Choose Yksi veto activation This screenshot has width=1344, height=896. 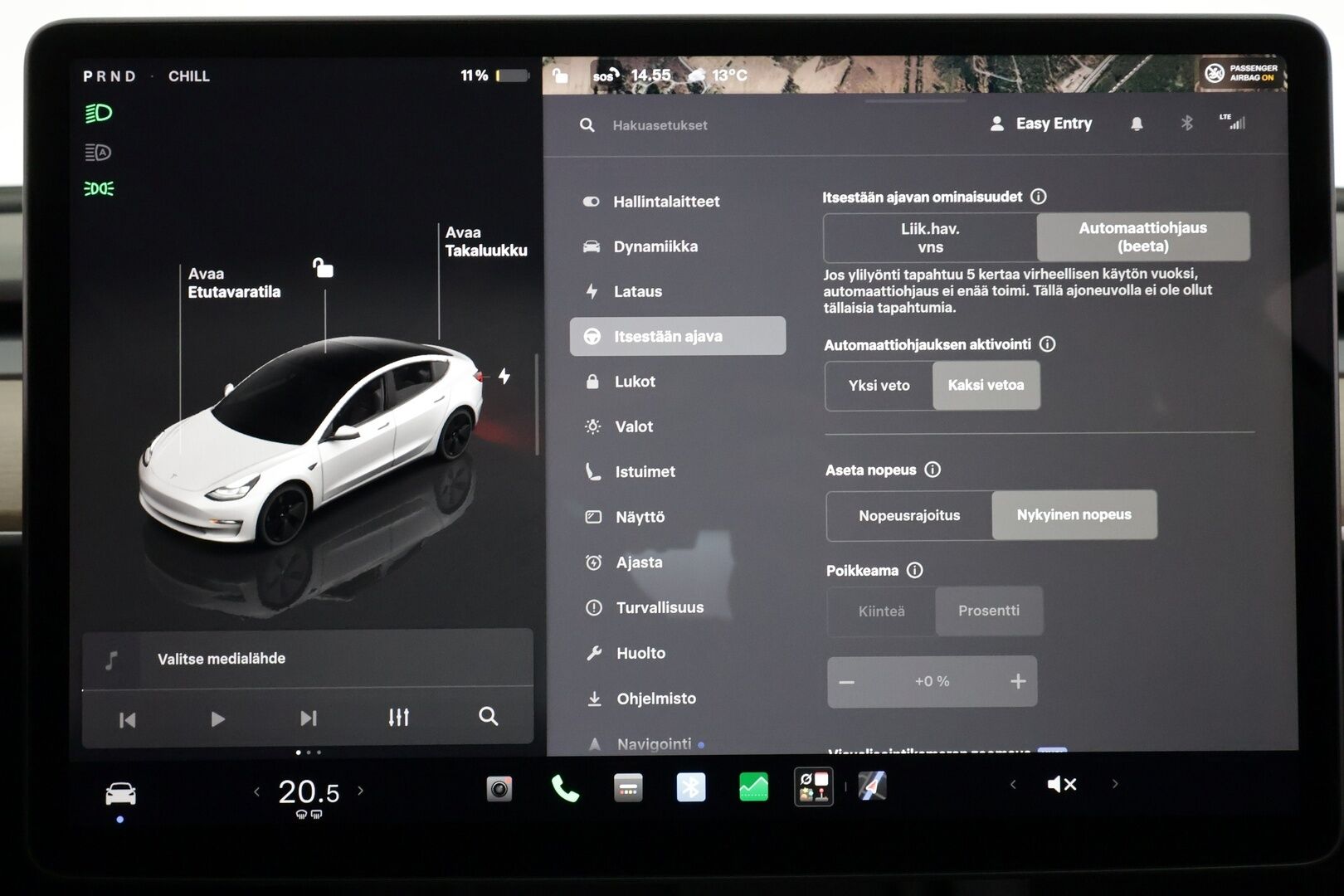[x=879, y=385]
